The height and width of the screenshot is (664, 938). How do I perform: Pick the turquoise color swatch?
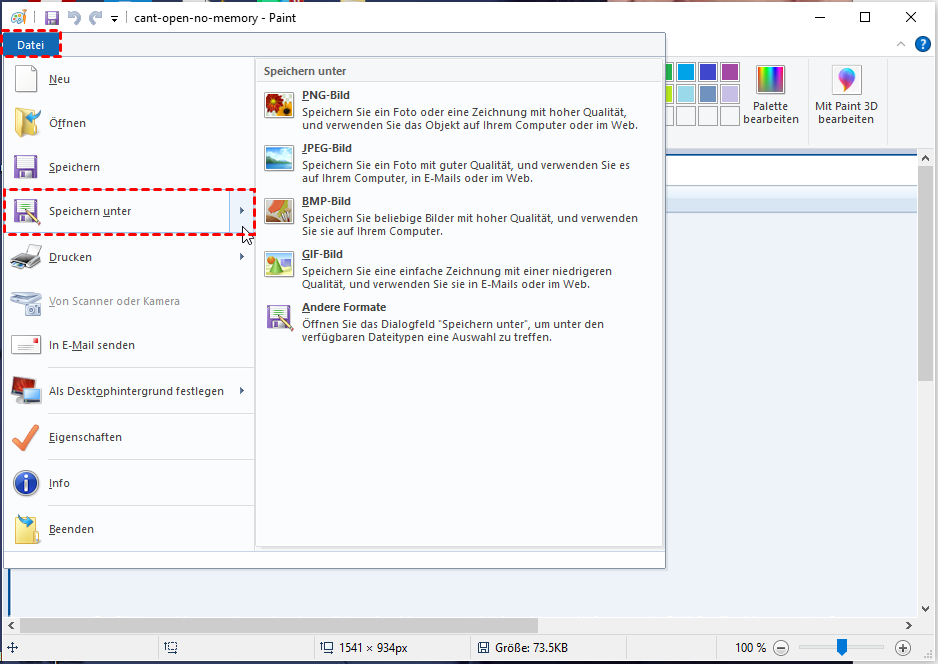[x=686, y=72]
